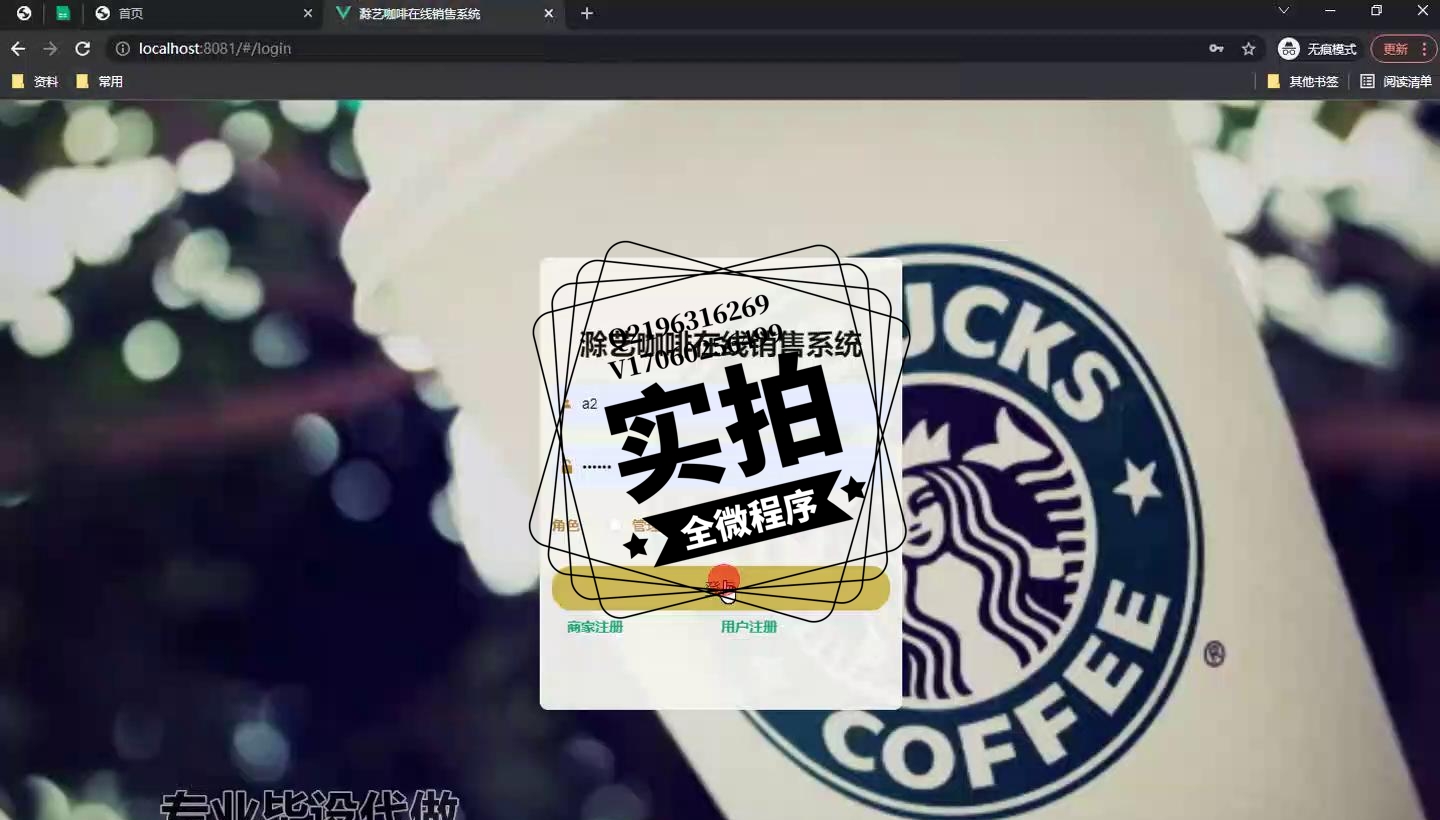The width and height of the screenshot is (1440, 820).
Task: Focus the address bar showing localhost:8081/#/login
Action: tap(660, 48)
